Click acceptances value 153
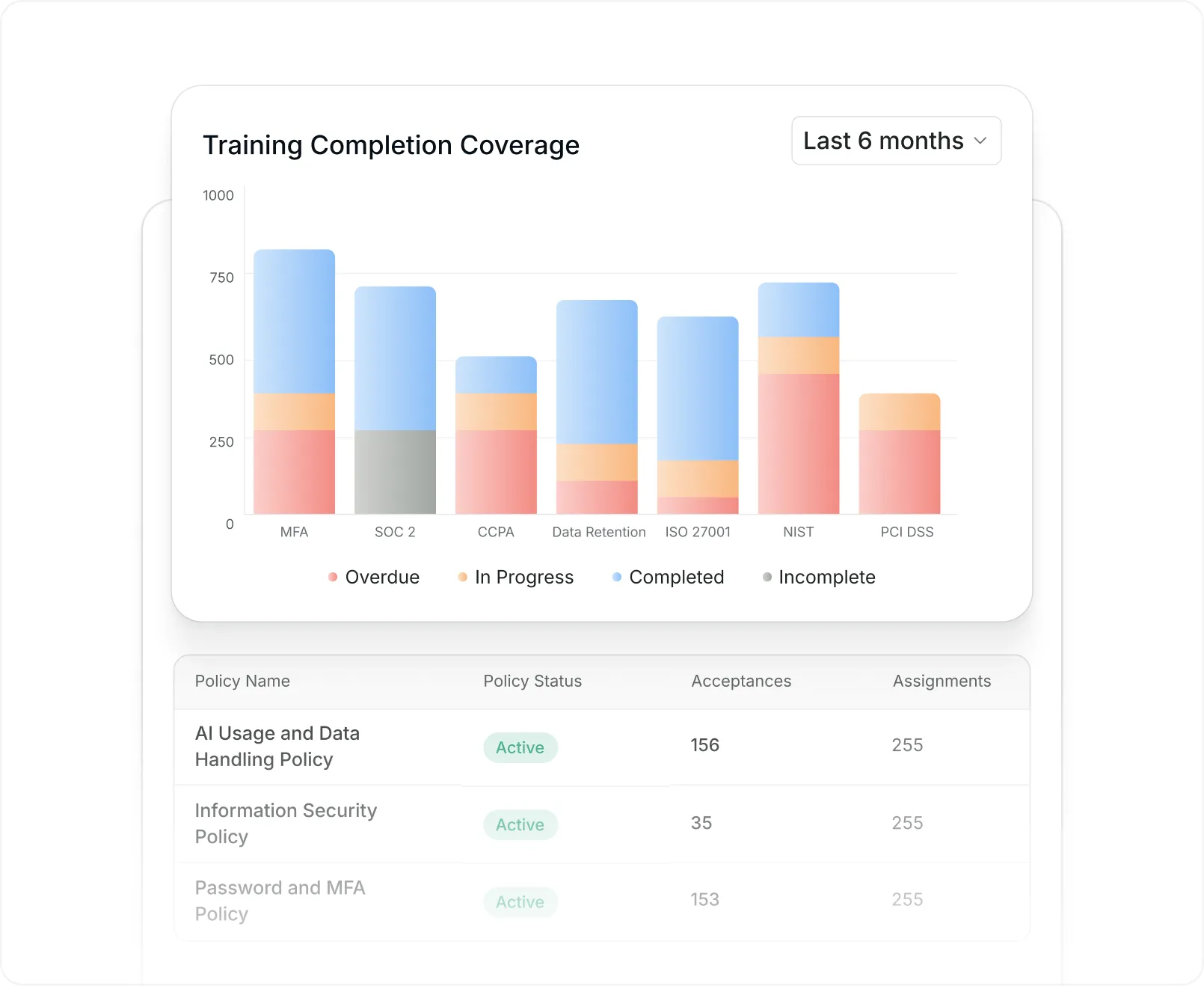1204x986 pixels. click(704, 899)
